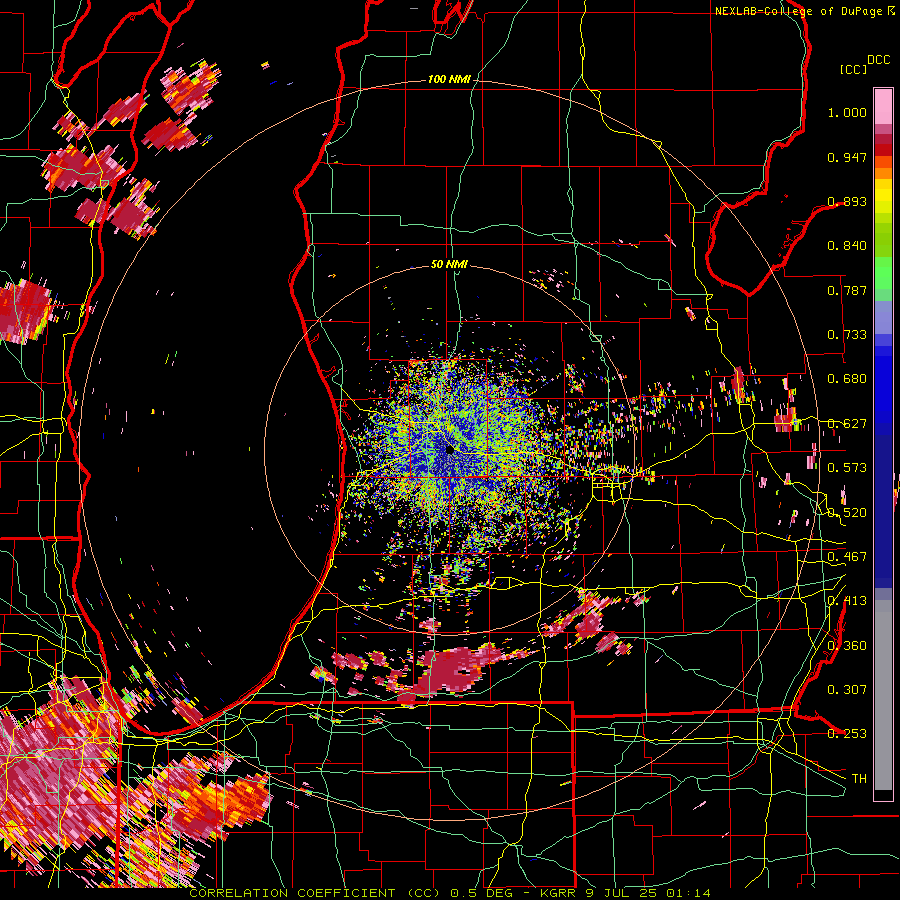Click the gray bottom segment of color bar

(883, 695)
